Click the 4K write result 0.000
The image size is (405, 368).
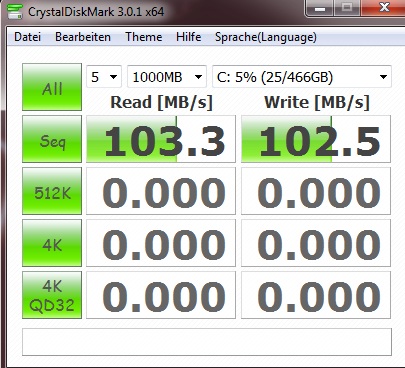pos(316,243)
